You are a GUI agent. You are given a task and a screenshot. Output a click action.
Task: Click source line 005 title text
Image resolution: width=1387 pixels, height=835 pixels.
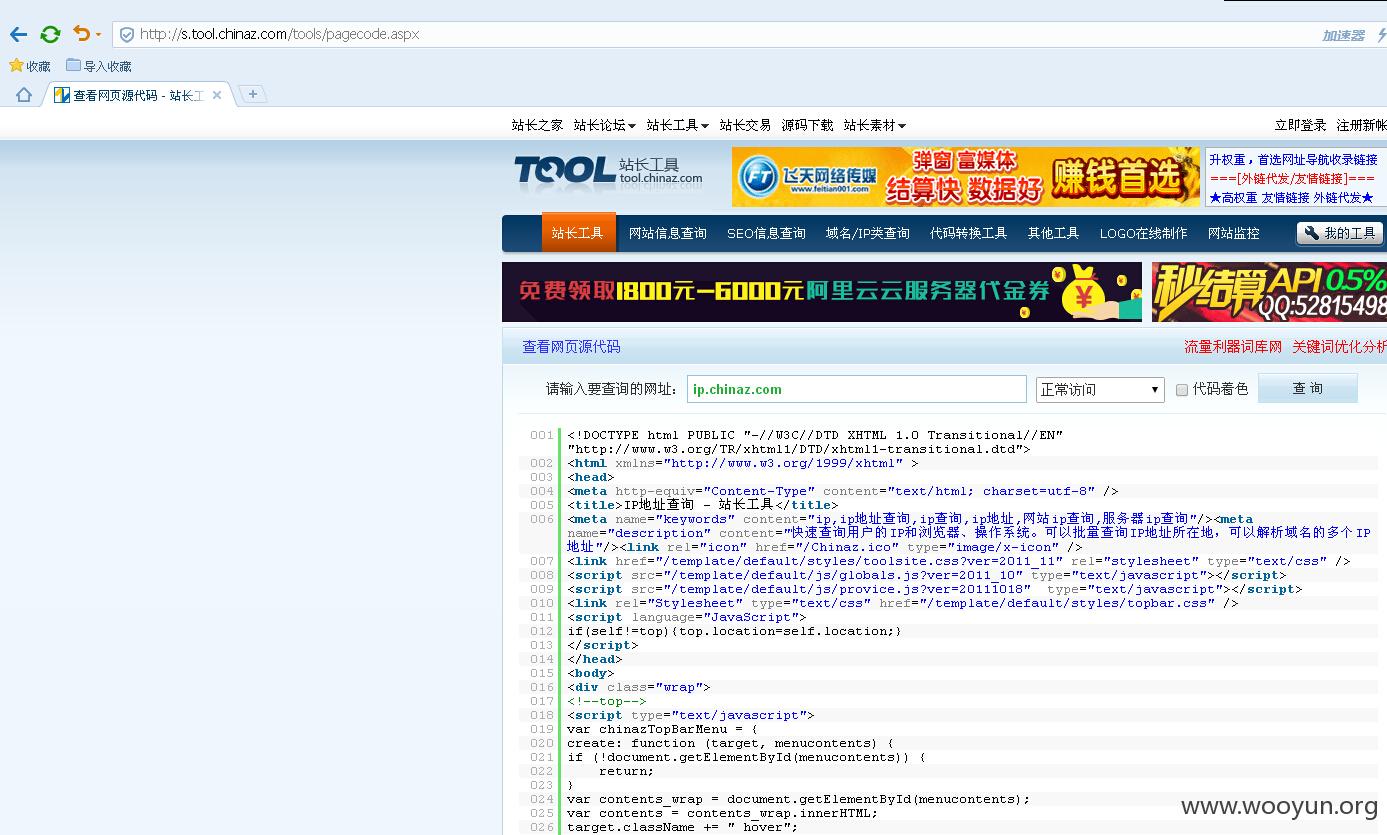point(703,505)
